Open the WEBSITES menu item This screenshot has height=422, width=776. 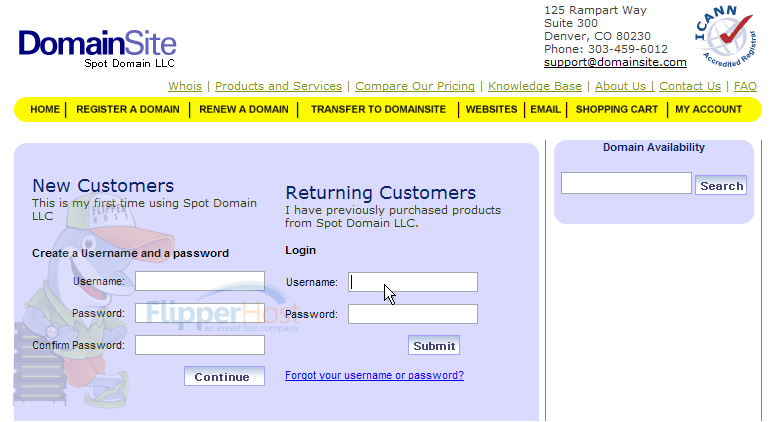tap(491, 109)
